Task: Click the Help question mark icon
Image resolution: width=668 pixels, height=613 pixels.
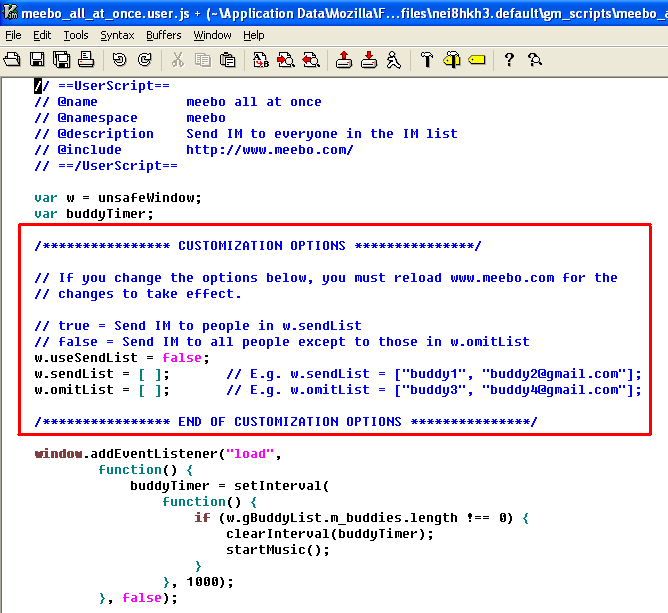Action: click(x=509, y=60)
